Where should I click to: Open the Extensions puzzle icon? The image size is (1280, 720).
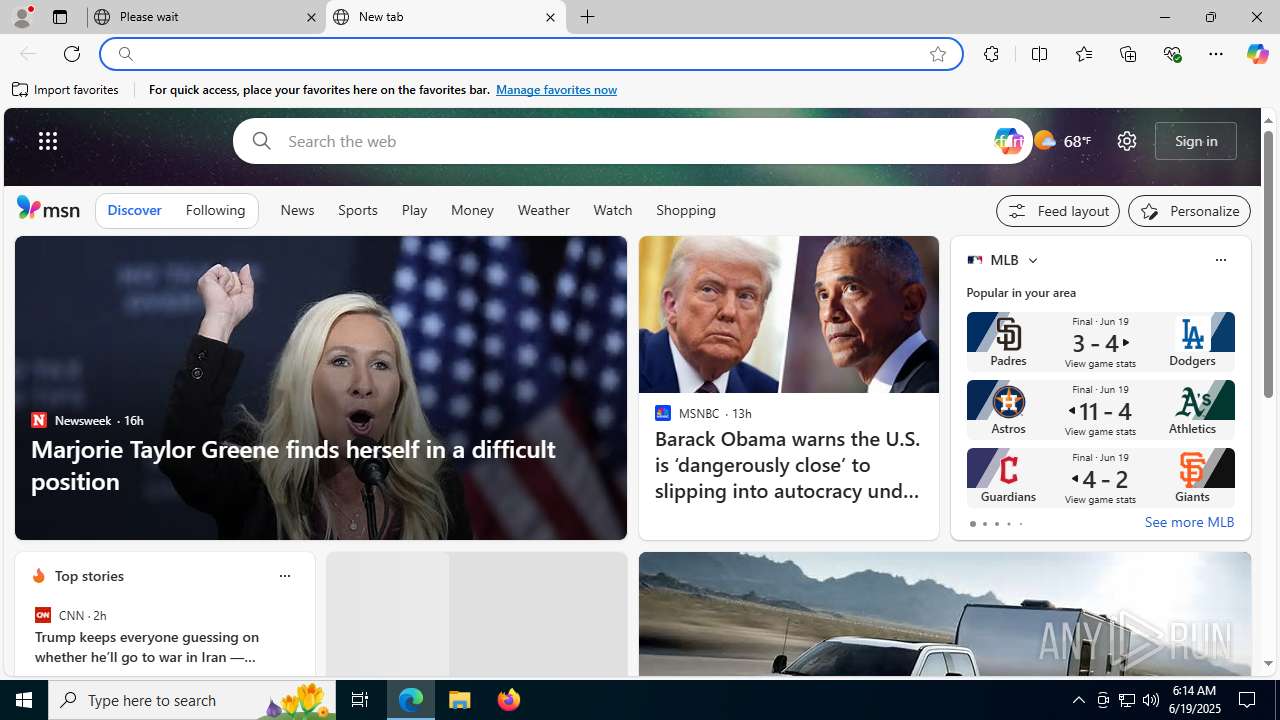pos(991,54)
